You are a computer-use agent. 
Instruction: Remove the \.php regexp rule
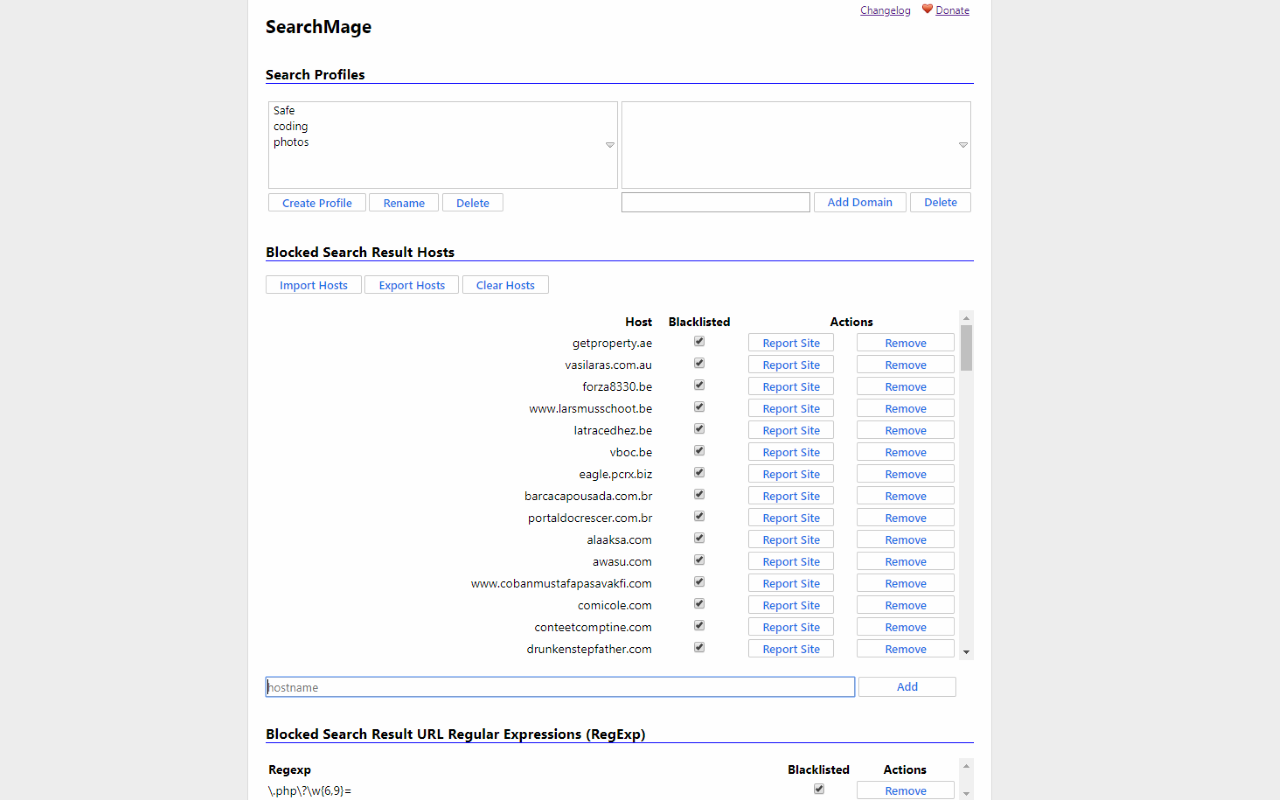pyautogui.click(x=905, y=790)
